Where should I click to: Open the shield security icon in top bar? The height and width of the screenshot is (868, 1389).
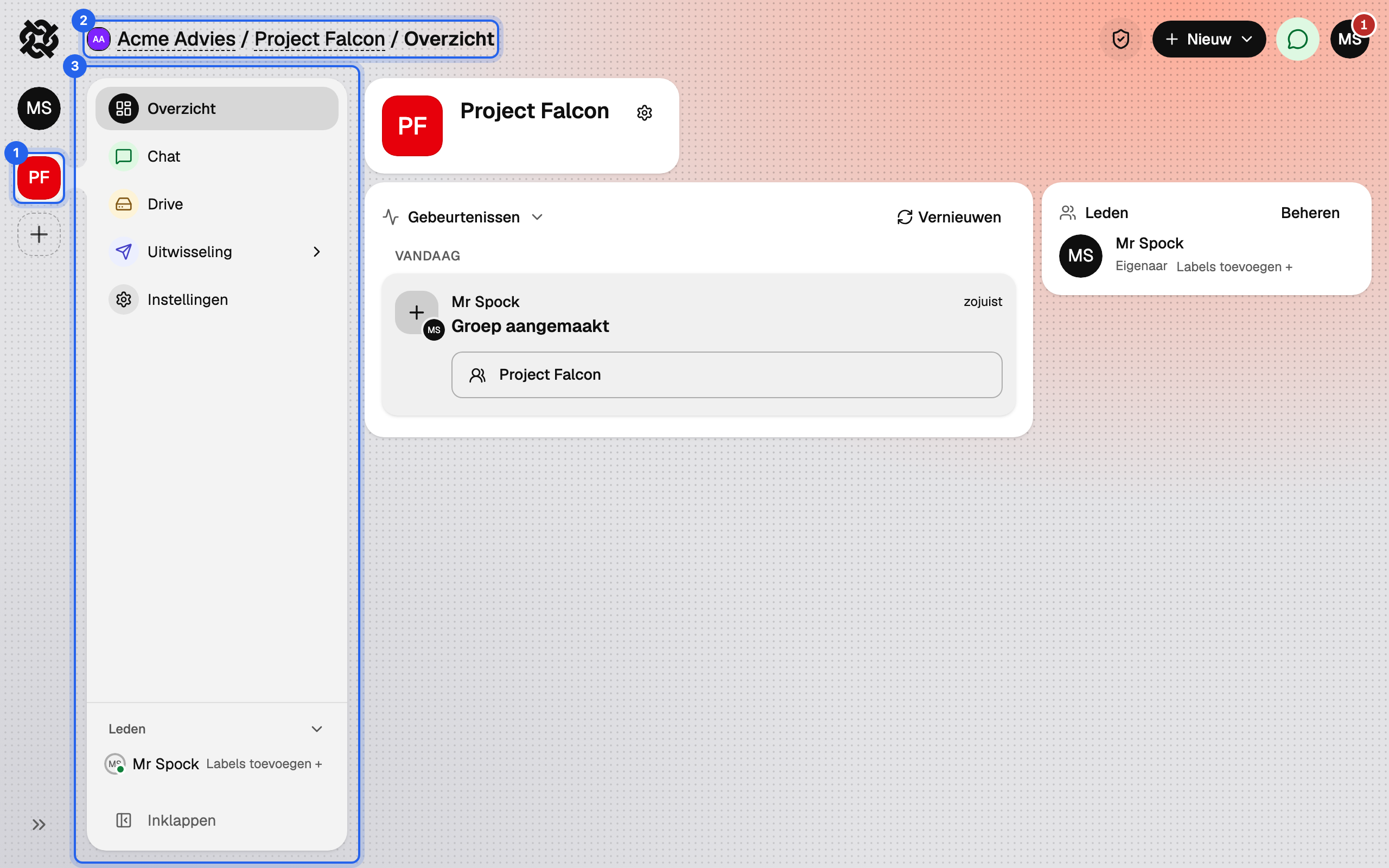pos(1121,39)
